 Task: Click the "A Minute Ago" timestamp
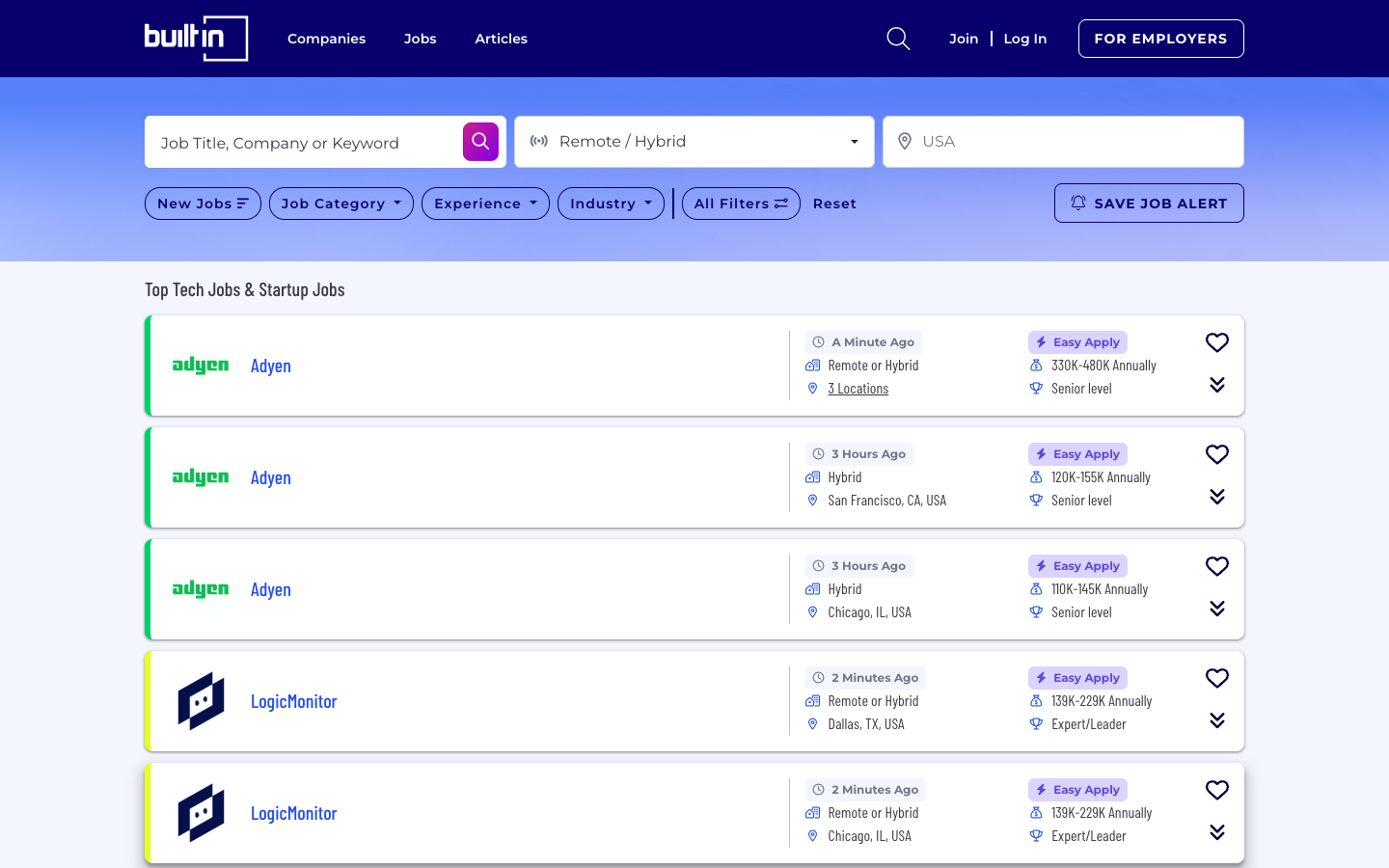[x=863, y=342]
